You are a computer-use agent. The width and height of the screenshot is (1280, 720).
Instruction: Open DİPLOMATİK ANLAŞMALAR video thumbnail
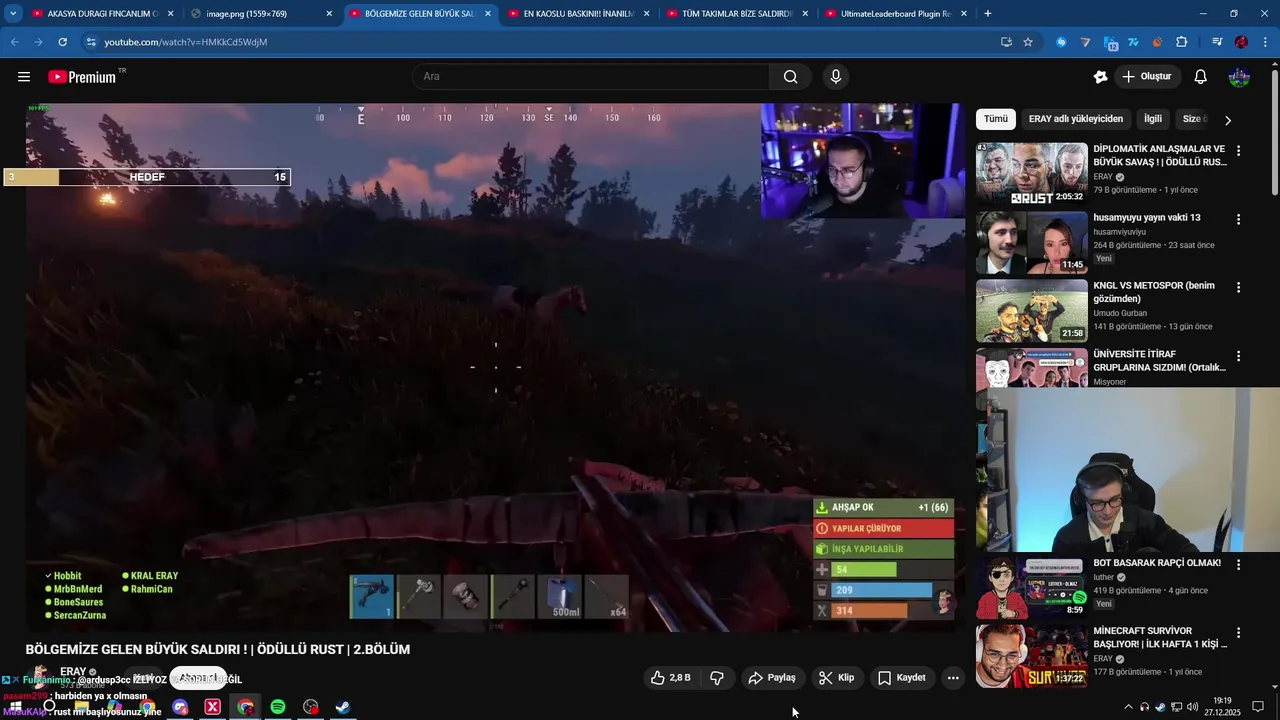tap(1032, 173)
